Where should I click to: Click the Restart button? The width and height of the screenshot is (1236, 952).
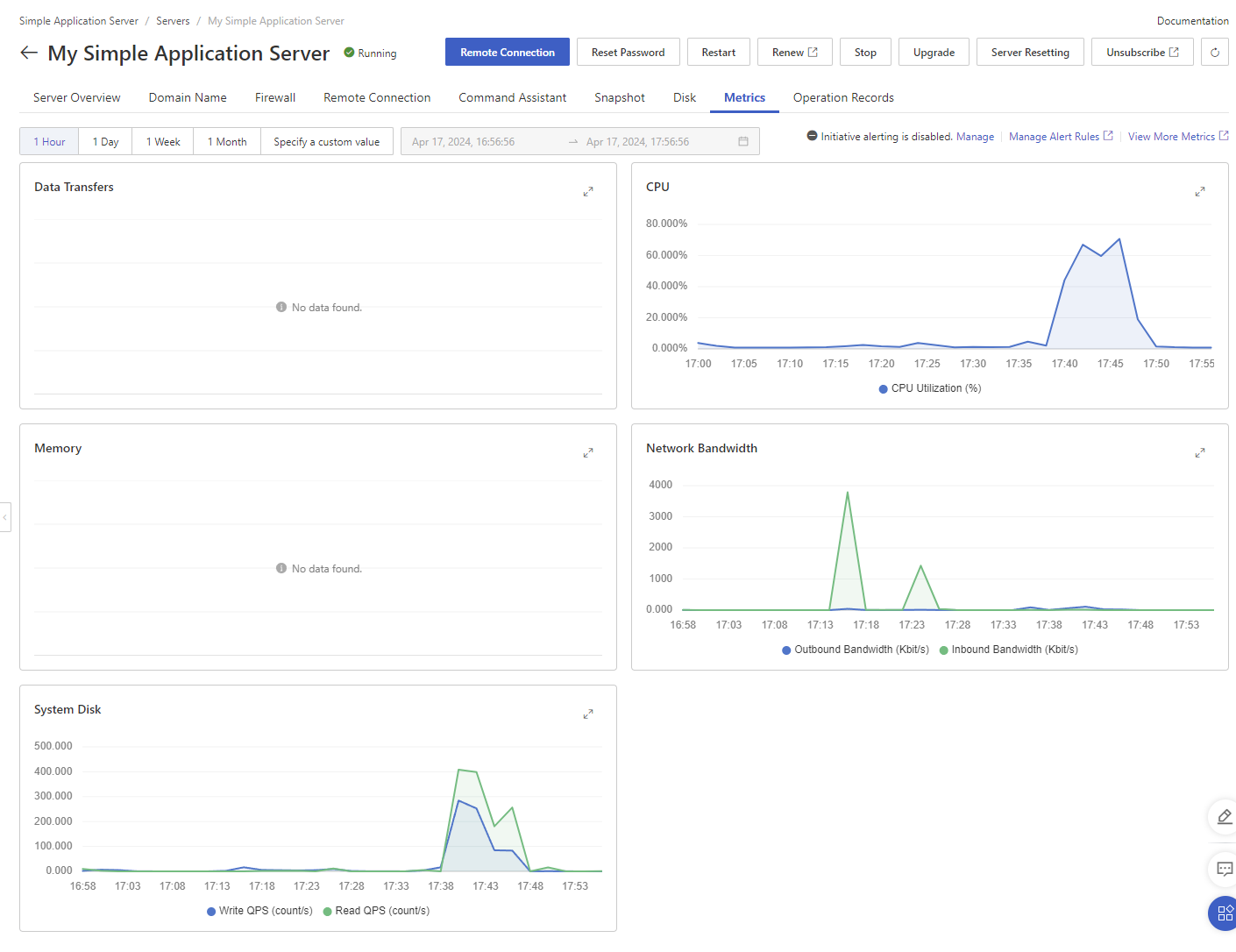click(x=719, y=52)
